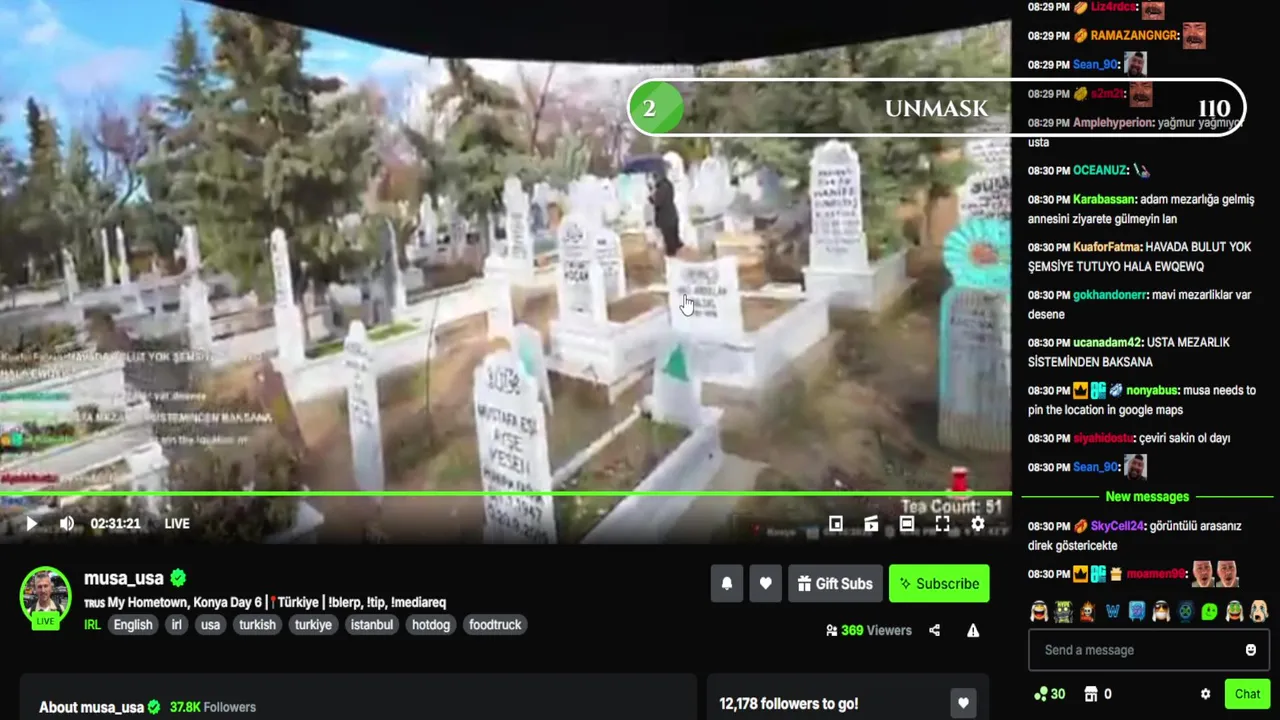Click the play button in the video player
1280x720 pixels.
[x=31, y=523]
